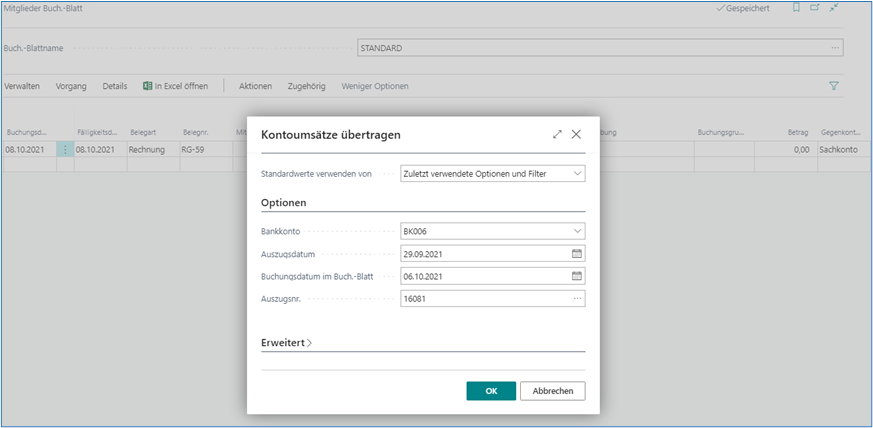This screenshot has height=428, width=873.
Task: Click the filter funnel icon
Action: 834,87
